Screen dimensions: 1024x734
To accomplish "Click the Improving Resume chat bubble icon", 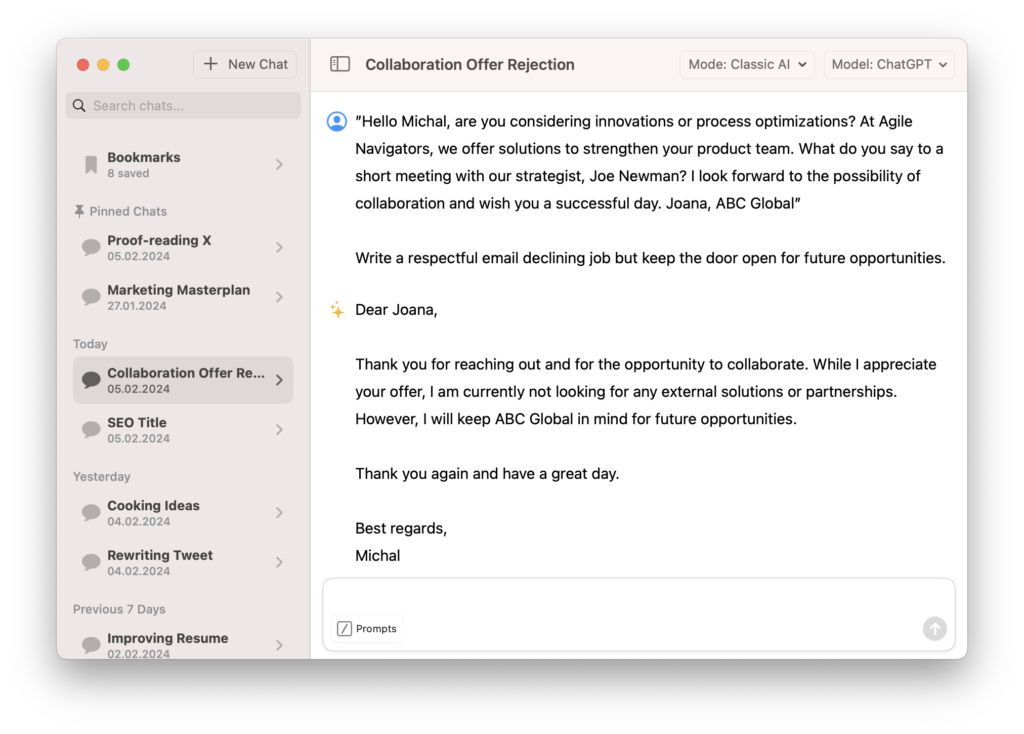I will point(91,645).
